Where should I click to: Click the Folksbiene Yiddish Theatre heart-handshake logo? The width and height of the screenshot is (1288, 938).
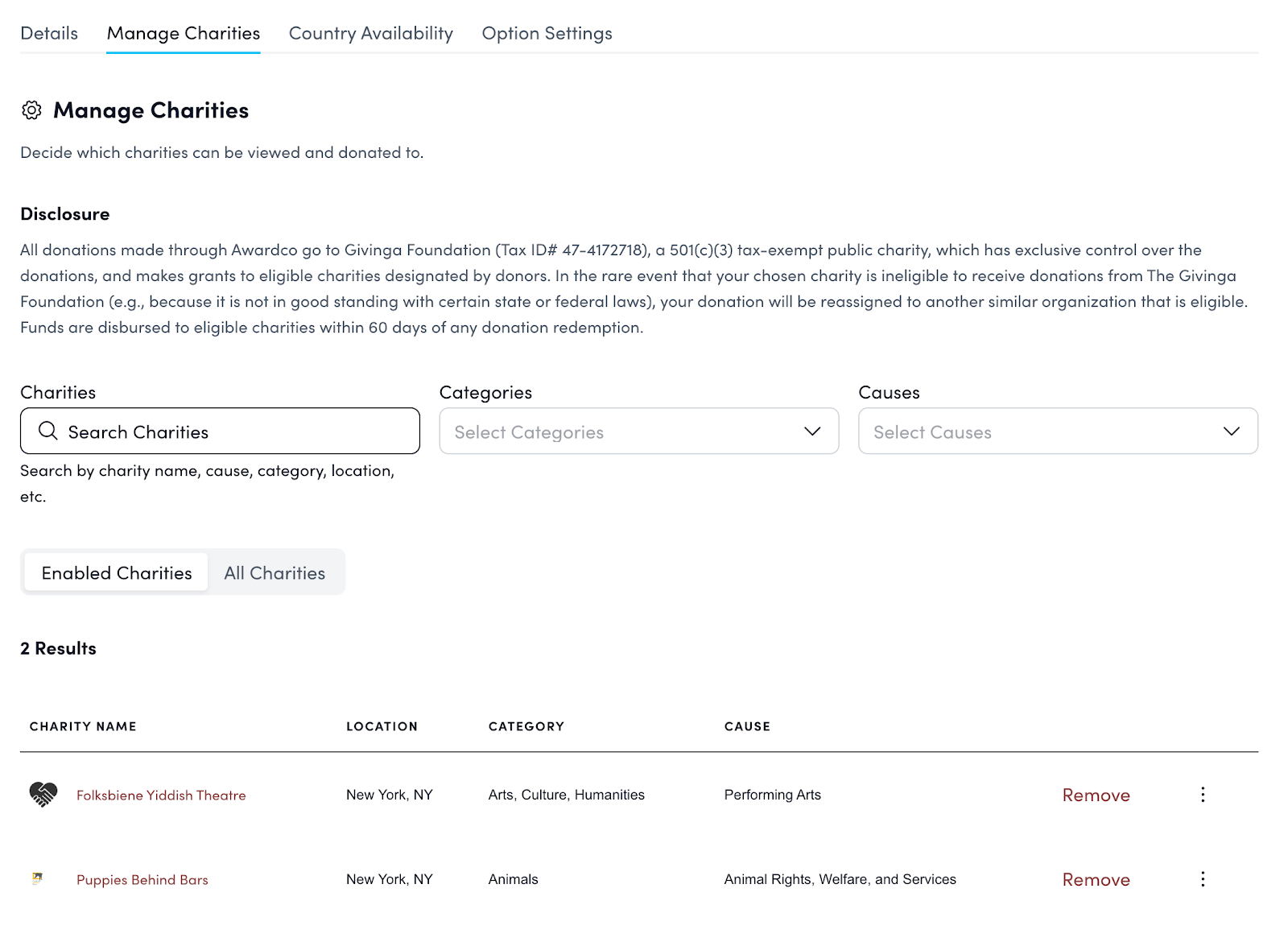click(x=43, y=795)
